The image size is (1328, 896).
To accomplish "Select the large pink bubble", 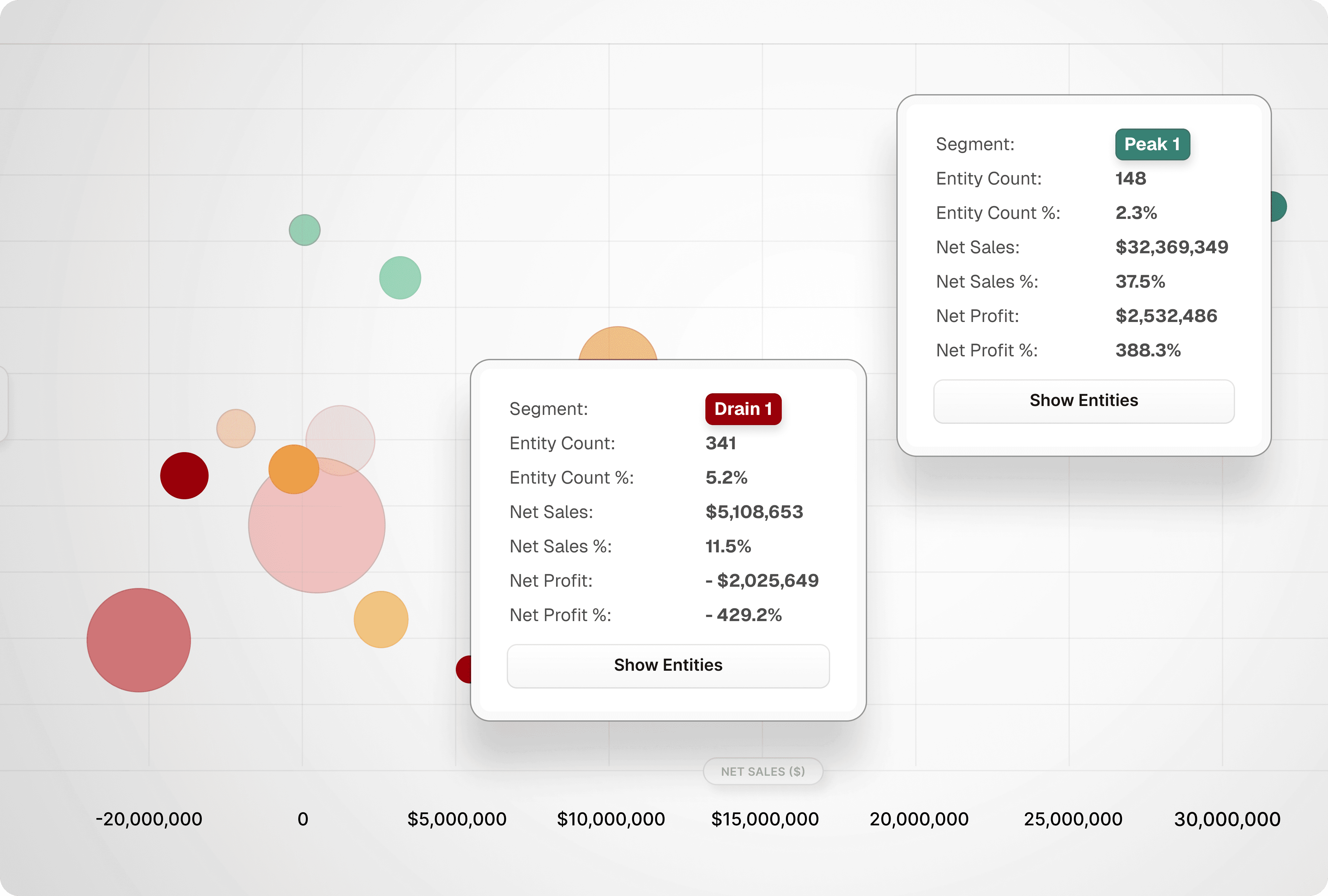I will tap(317, 542).
